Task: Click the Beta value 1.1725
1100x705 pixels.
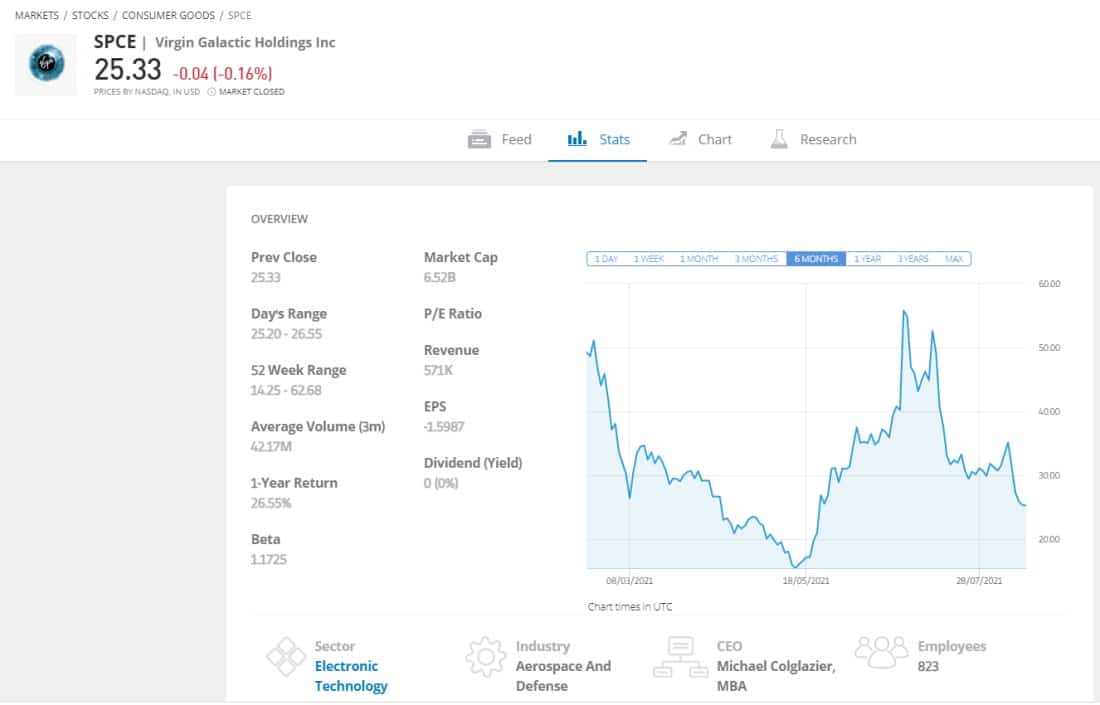Action: 269,559
